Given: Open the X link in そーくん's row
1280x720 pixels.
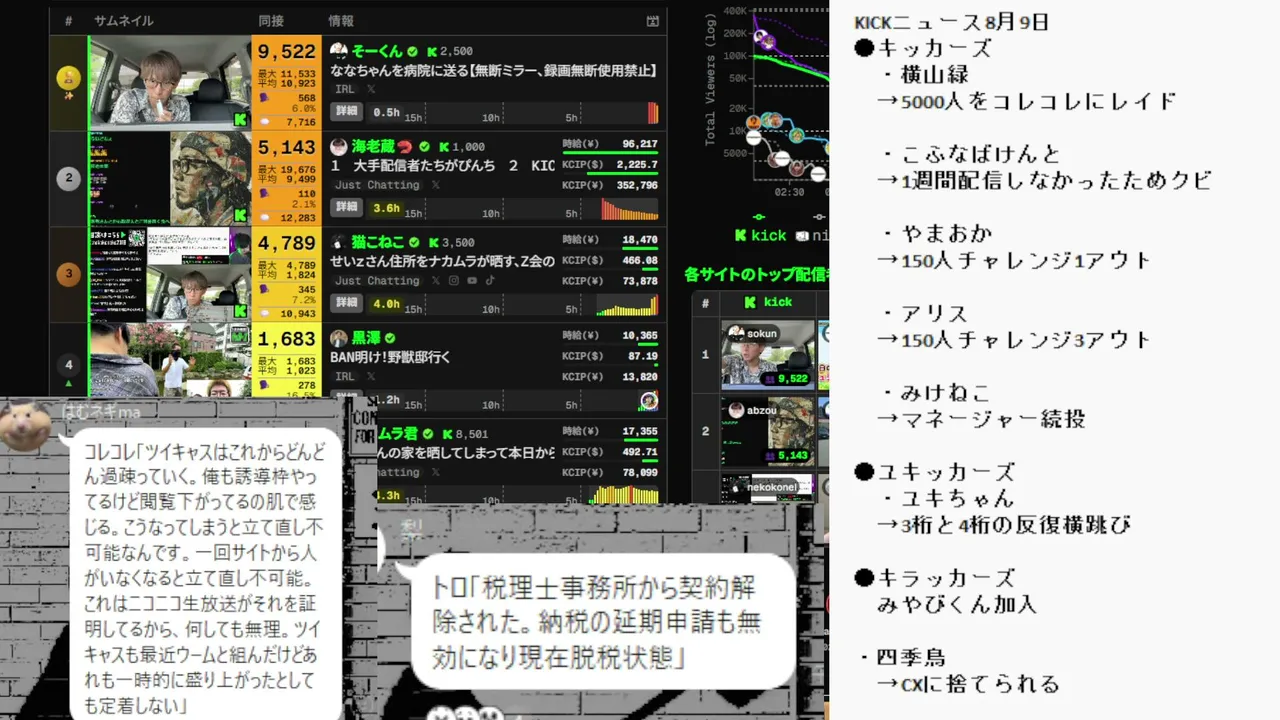Looking at the screenshot, I should pyautogui.click(x=372, y=89).
